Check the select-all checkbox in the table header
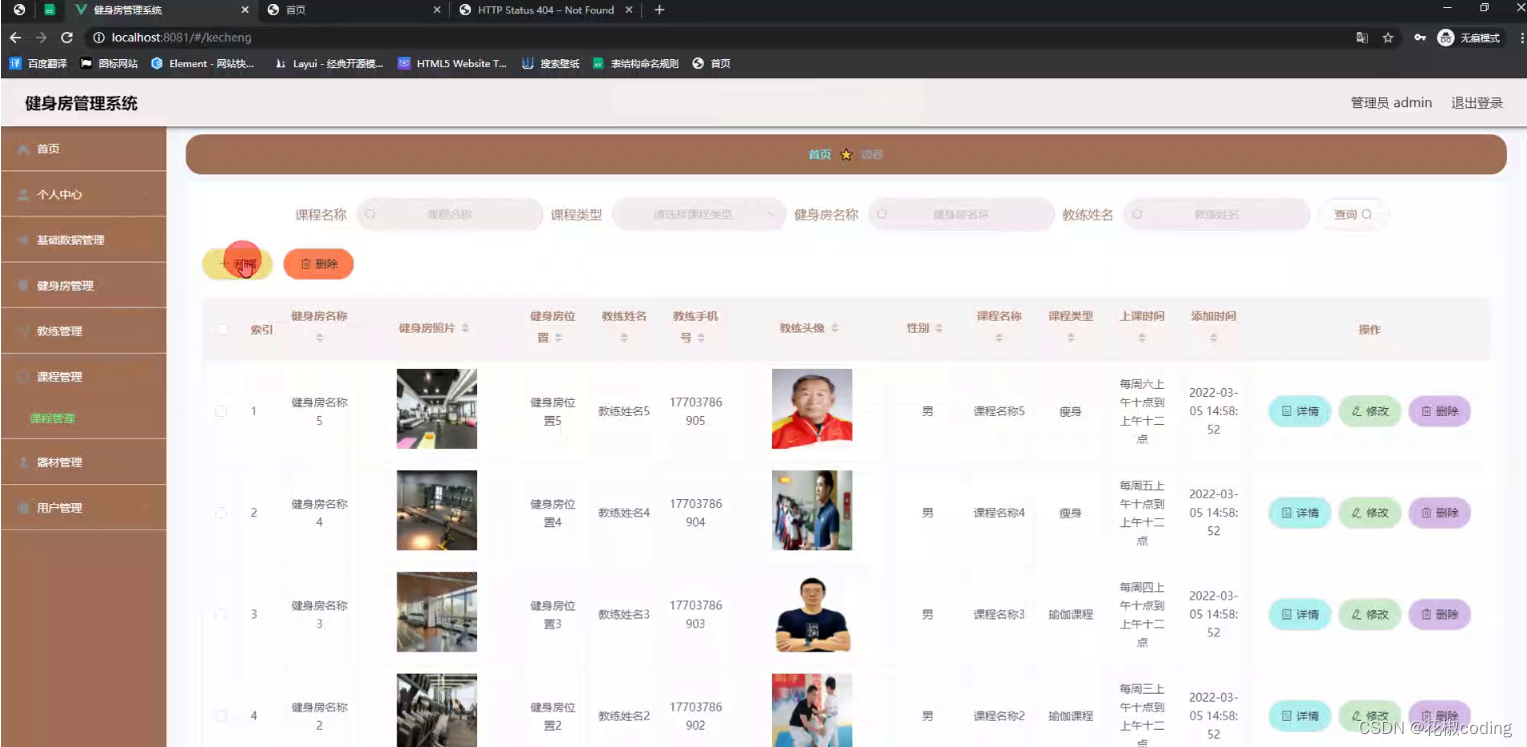The height and width of the screenshot is (747, 1527). 221,327
